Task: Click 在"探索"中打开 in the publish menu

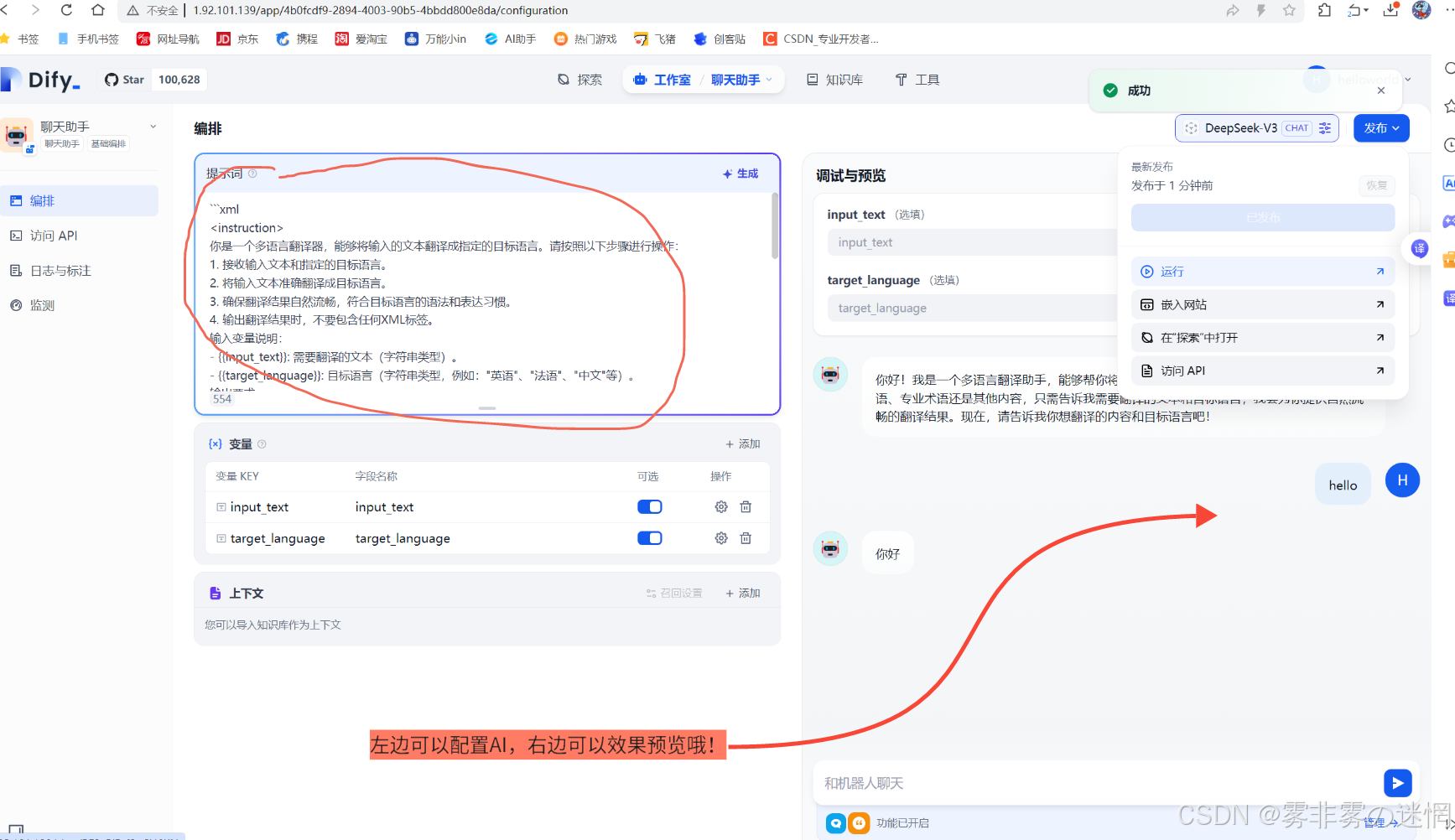Action: pyautogui.click(x=1262, y=338)
